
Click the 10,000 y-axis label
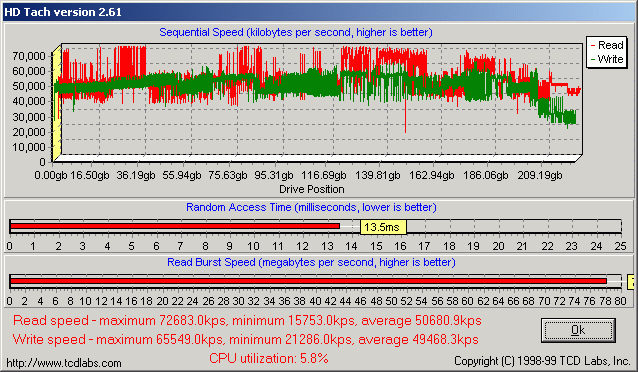(29, 147)
